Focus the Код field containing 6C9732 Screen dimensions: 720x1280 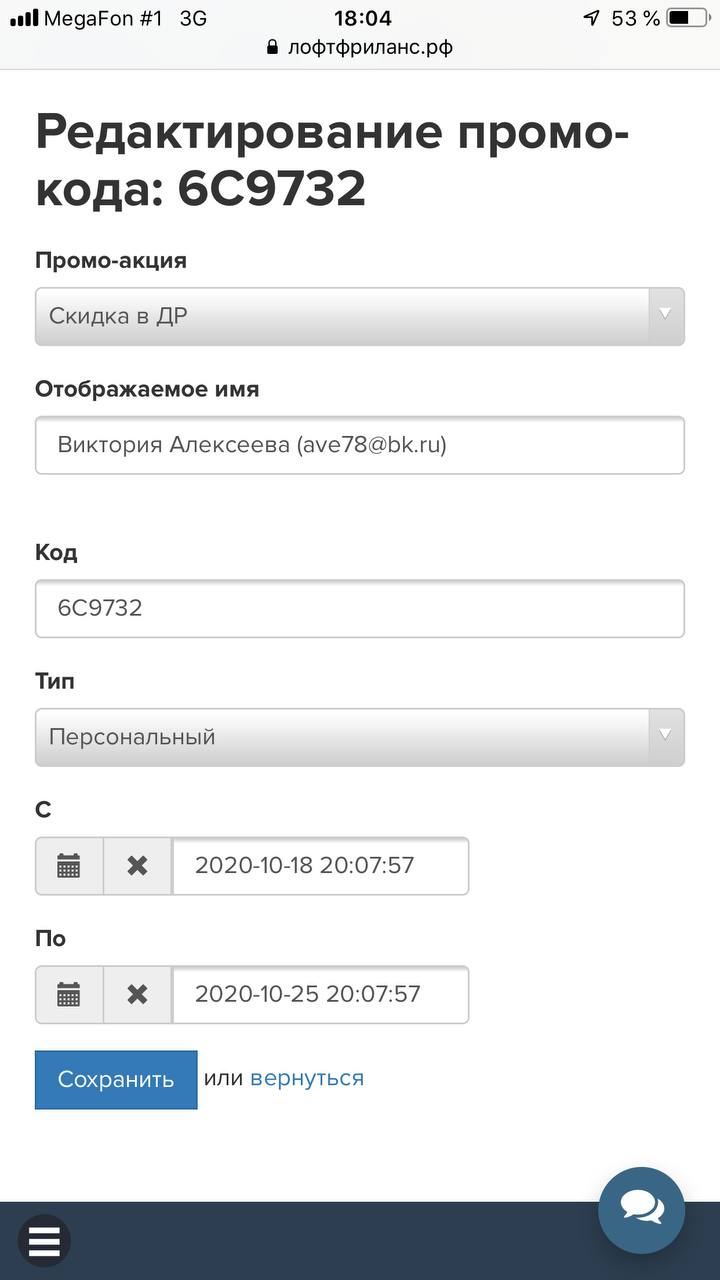[x=360, y=608]
